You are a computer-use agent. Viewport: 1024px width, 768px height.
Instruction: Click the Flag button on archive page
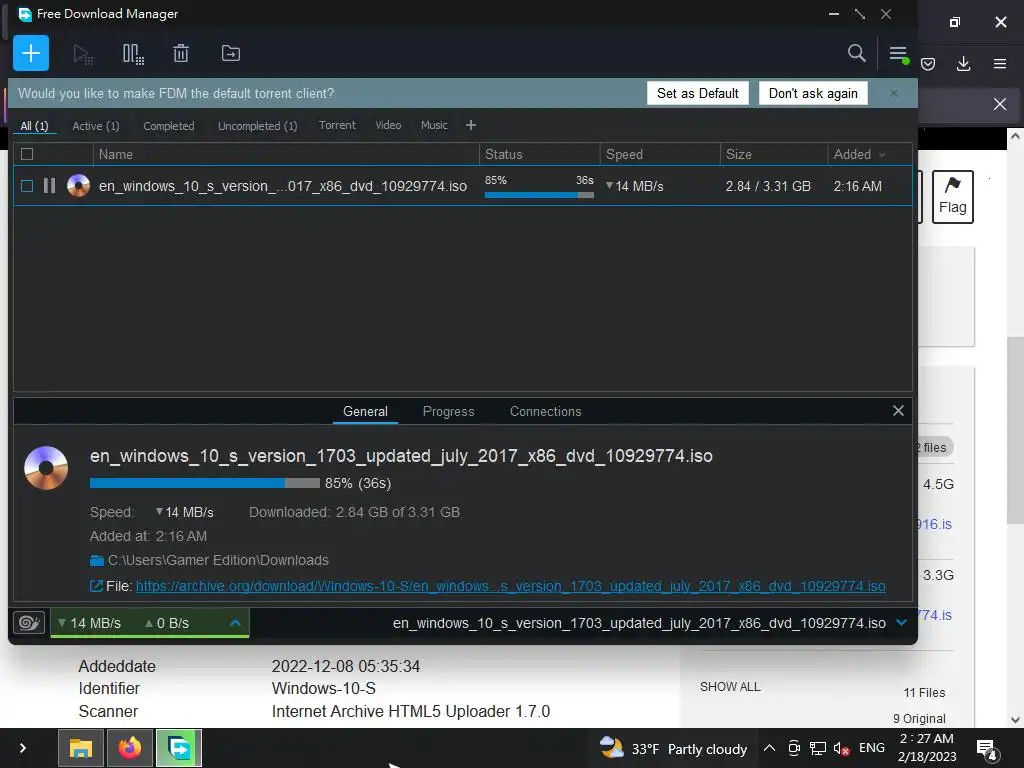point(952,197)
